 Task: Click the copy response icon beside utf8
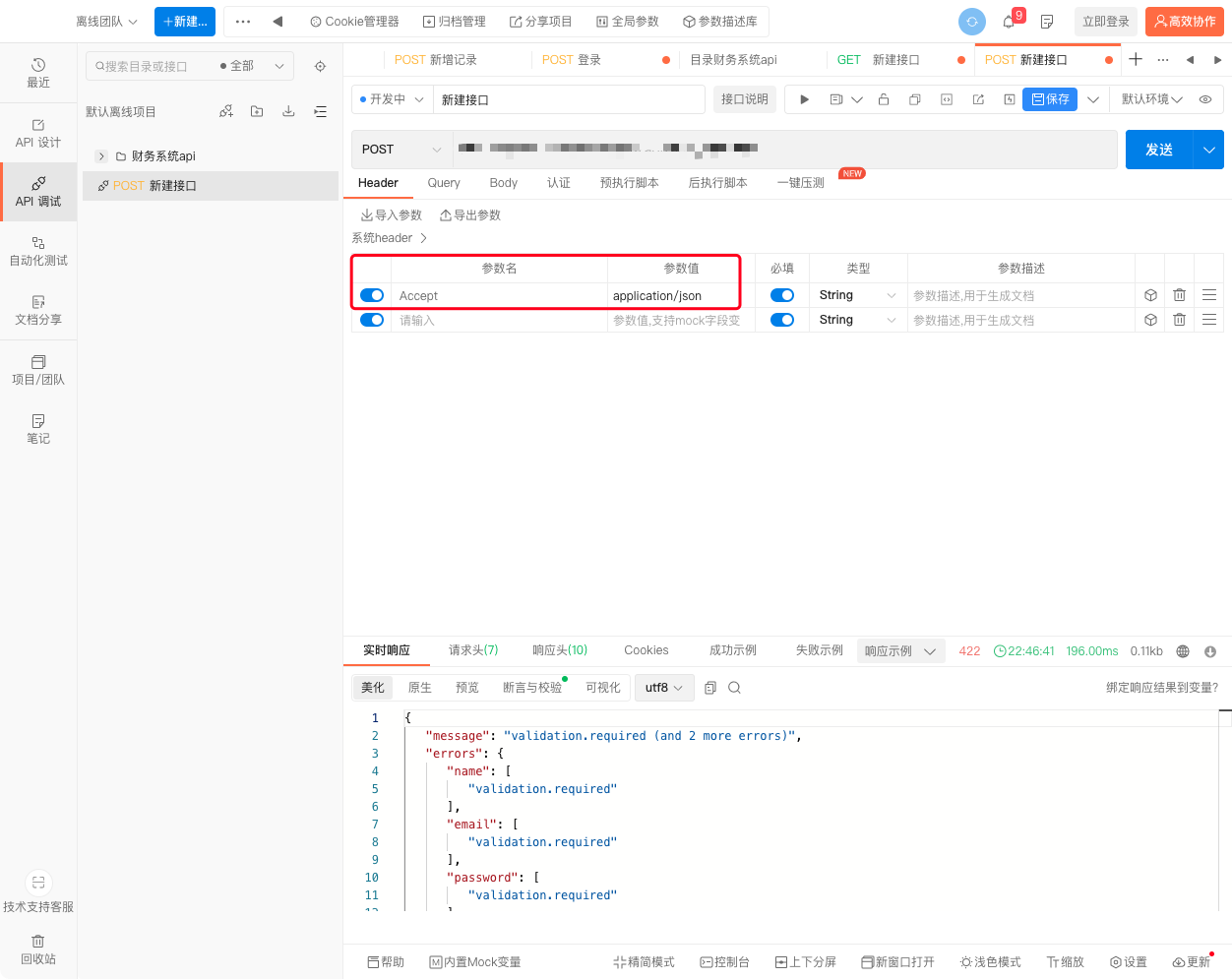[710, 688]
